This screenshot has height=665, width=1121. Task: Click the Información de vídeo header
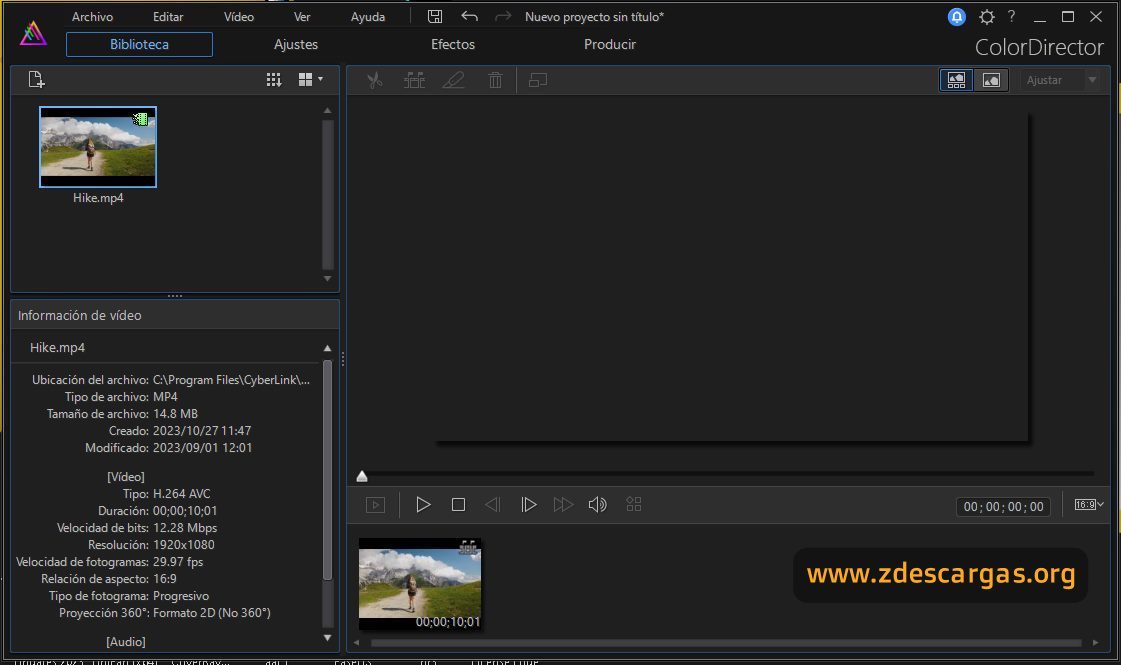pyautogui.click(x=79, y=315)
